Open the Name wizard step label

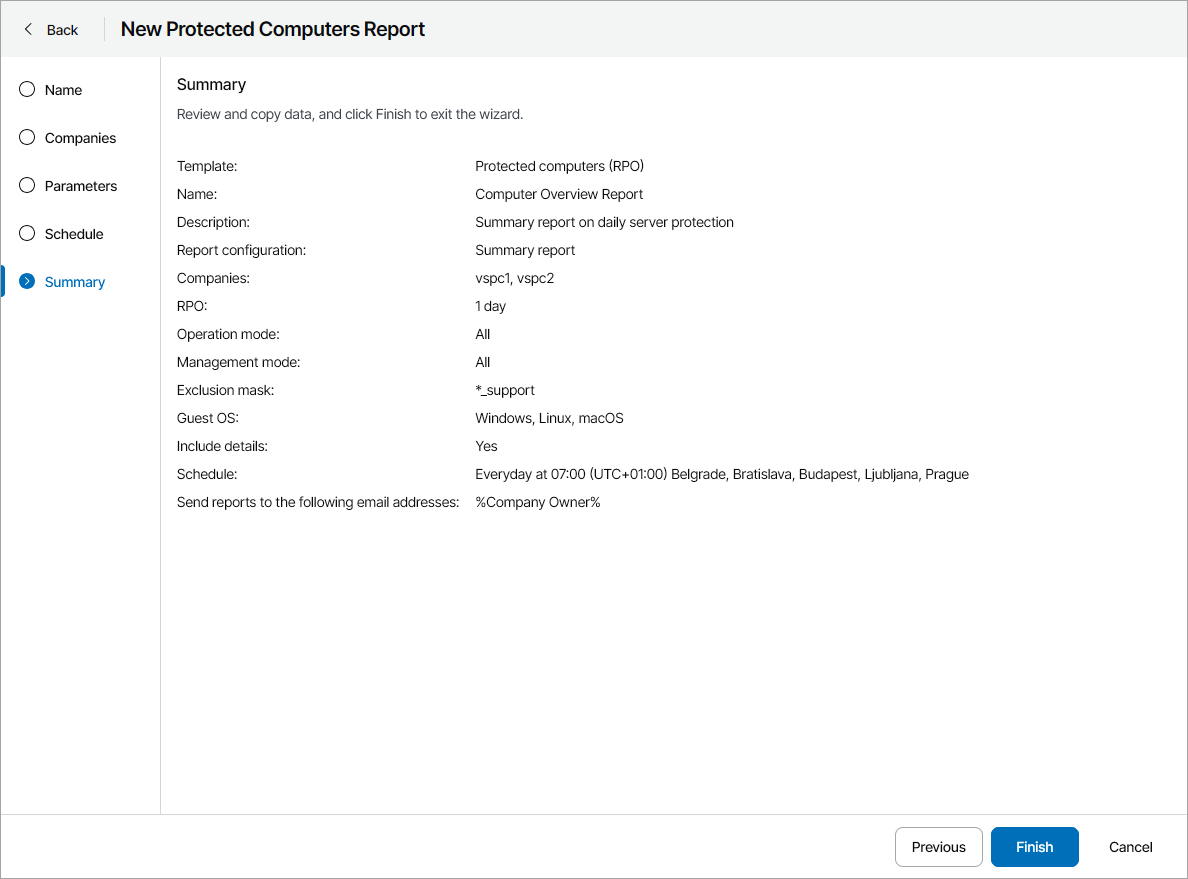click(63, 90)
